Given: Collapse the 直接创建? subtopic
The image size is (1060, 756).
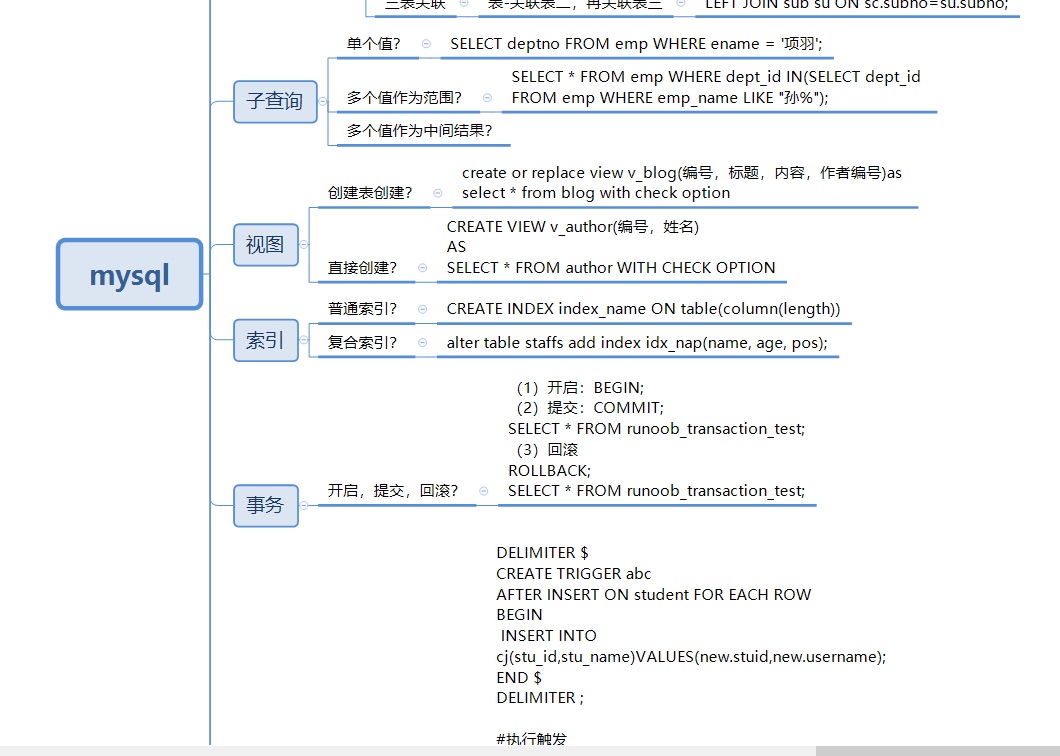Looking at the screenshot, I should click(423, 268).
